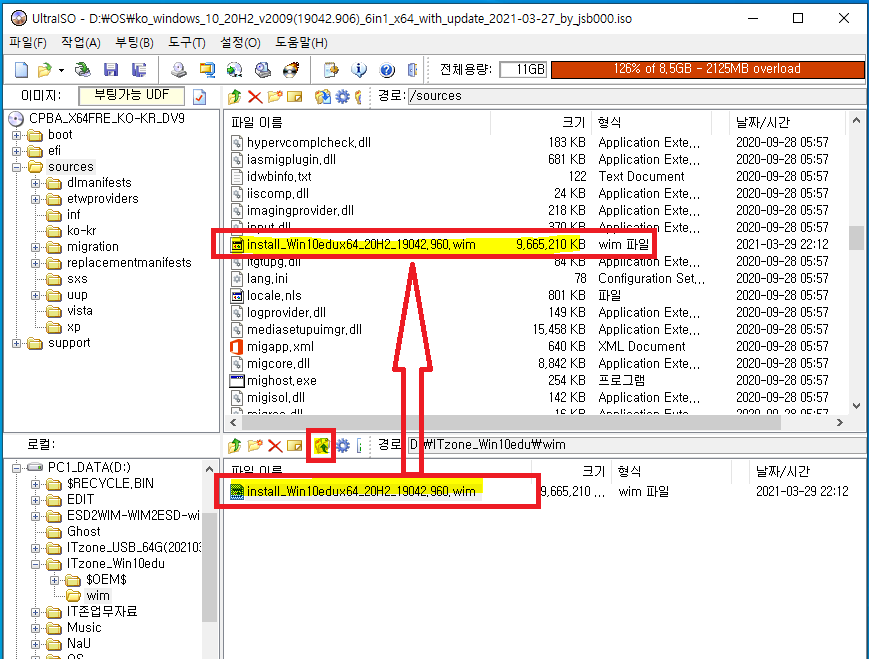The image size is (869, 659).
Task: Make a CD/DVD image from disc
Action: pyautogui.click(x=178, y=70)
